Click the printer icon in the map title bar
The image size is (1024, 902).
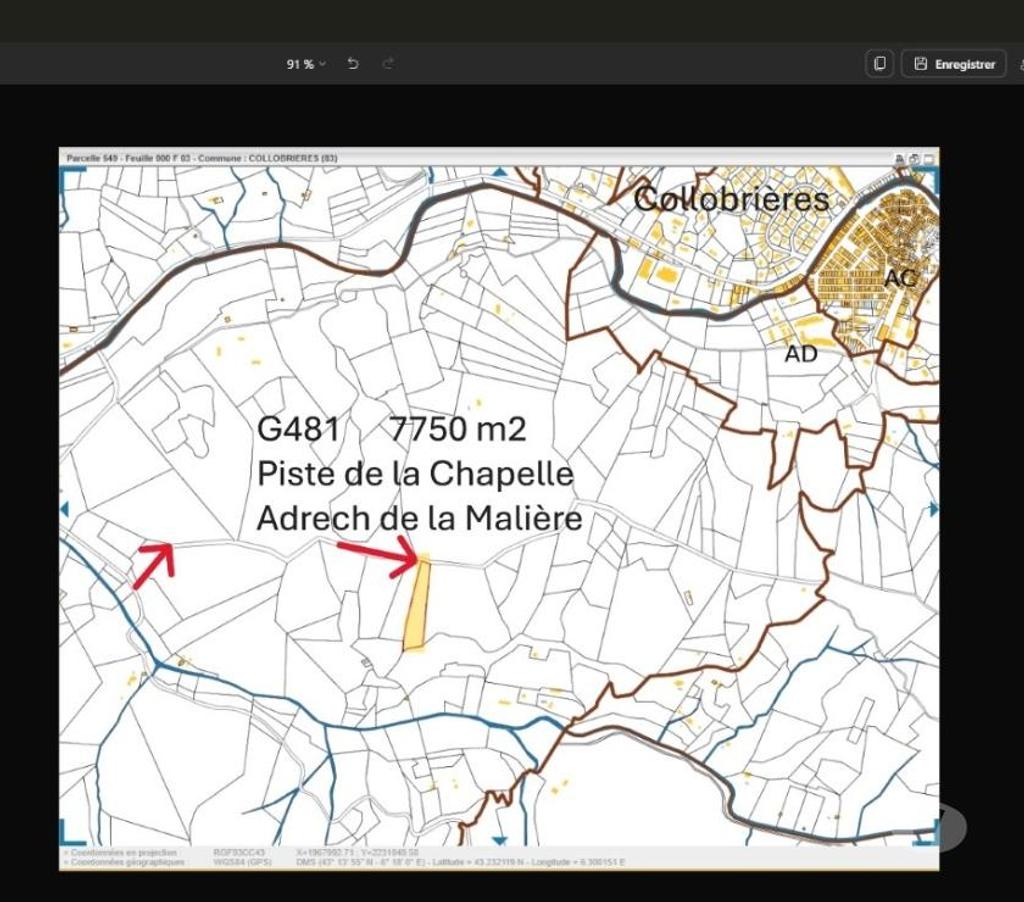click(899, 158)
